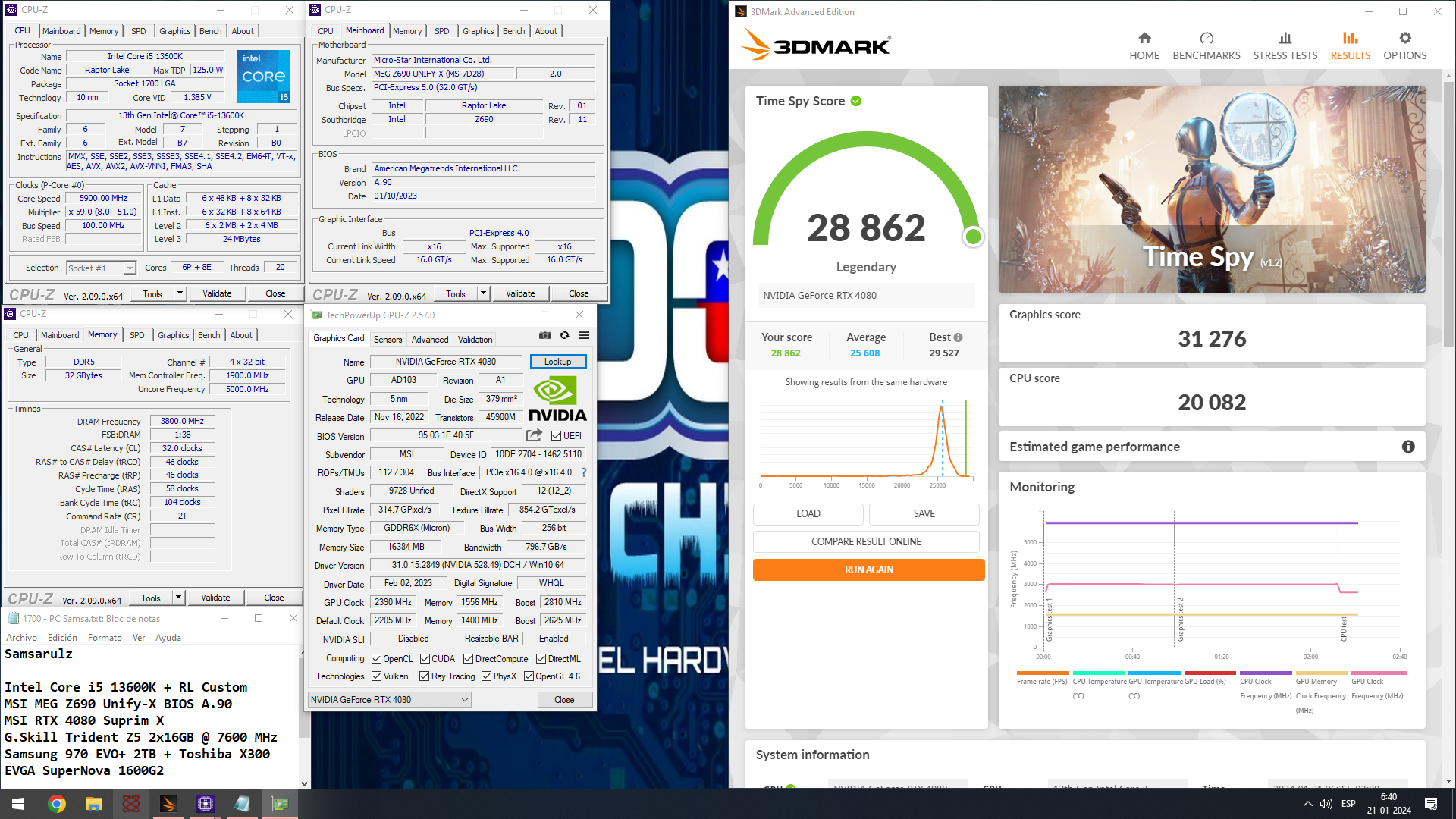Click the CPU Clock Frequency purple legend swatch
Screen dimensions: 1456x819
coord(1266,673)
